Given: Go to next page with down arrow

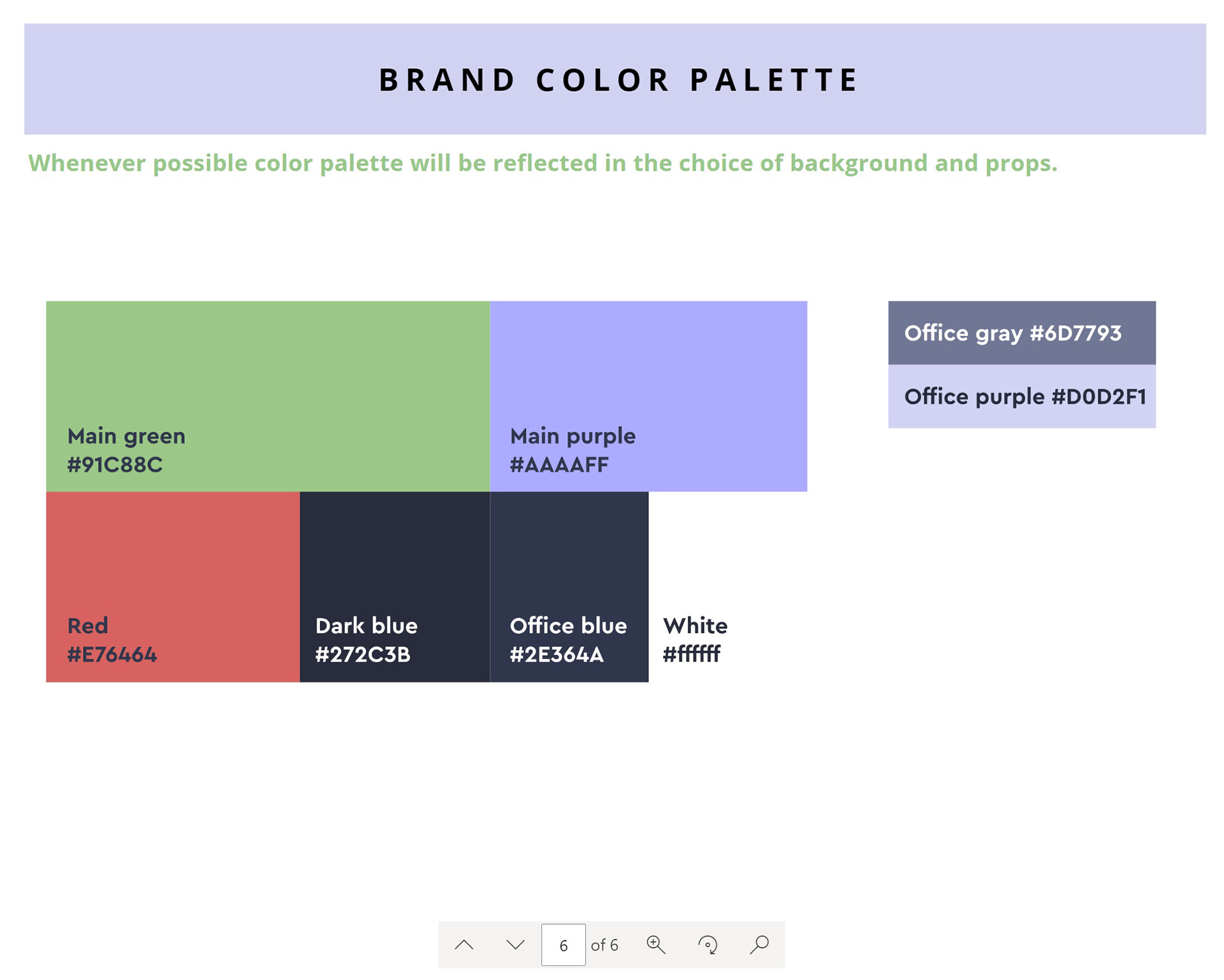Looking at the screenshot, I should (x=515, y=945).
